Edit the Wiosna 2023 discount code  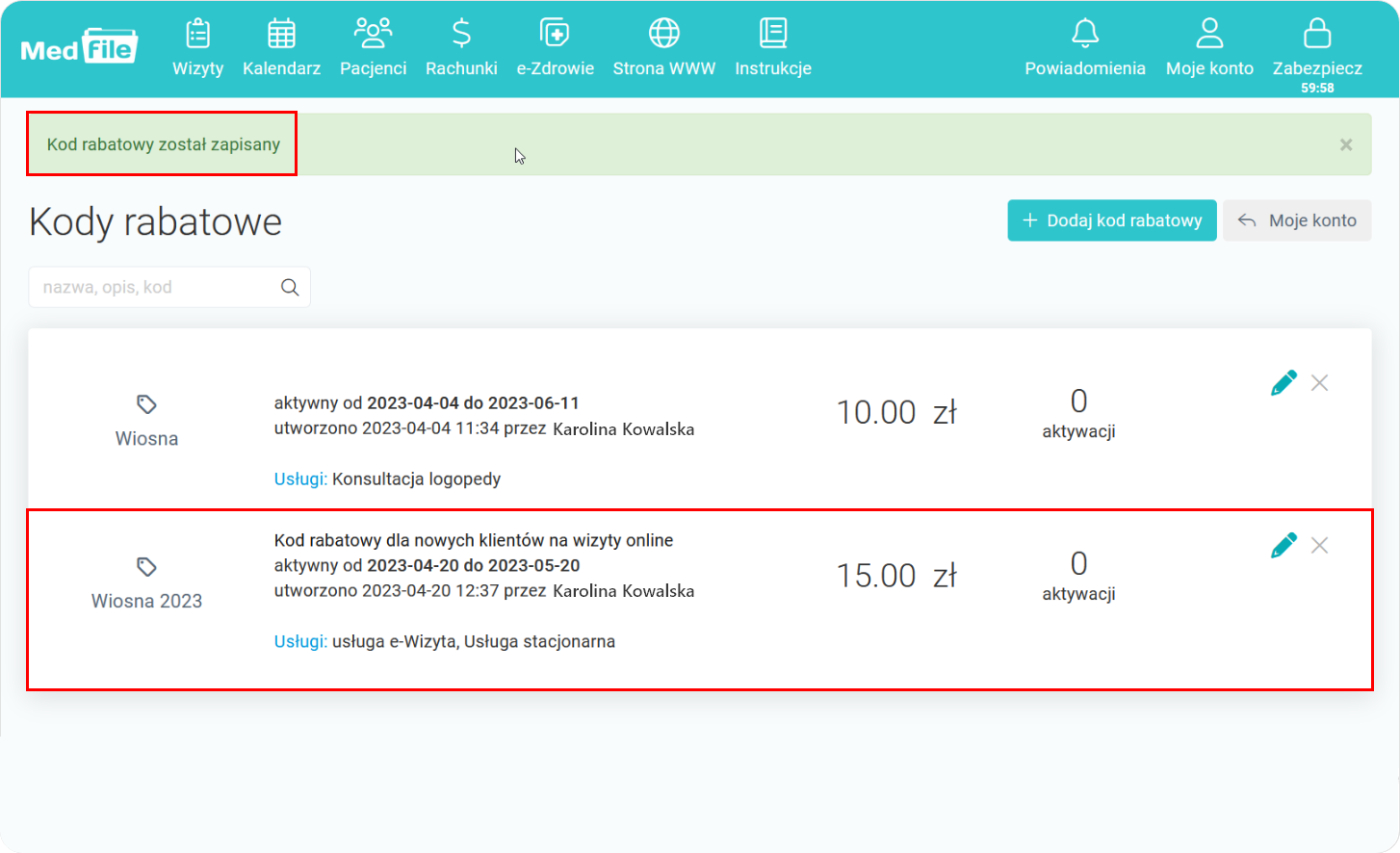(1283, 545)
